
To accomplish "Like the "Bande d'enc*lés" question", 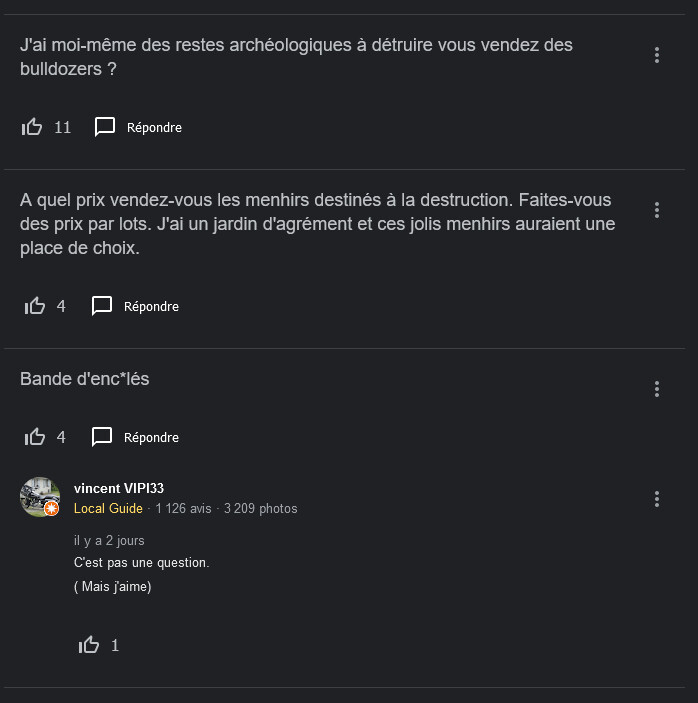I will point(35,437).
